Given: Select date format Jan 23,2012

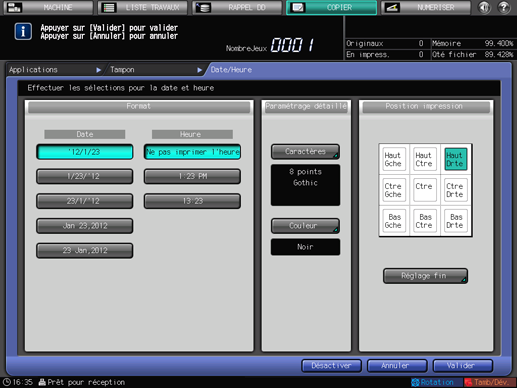Looking at the screenshot, I should [x=85, y=226].
